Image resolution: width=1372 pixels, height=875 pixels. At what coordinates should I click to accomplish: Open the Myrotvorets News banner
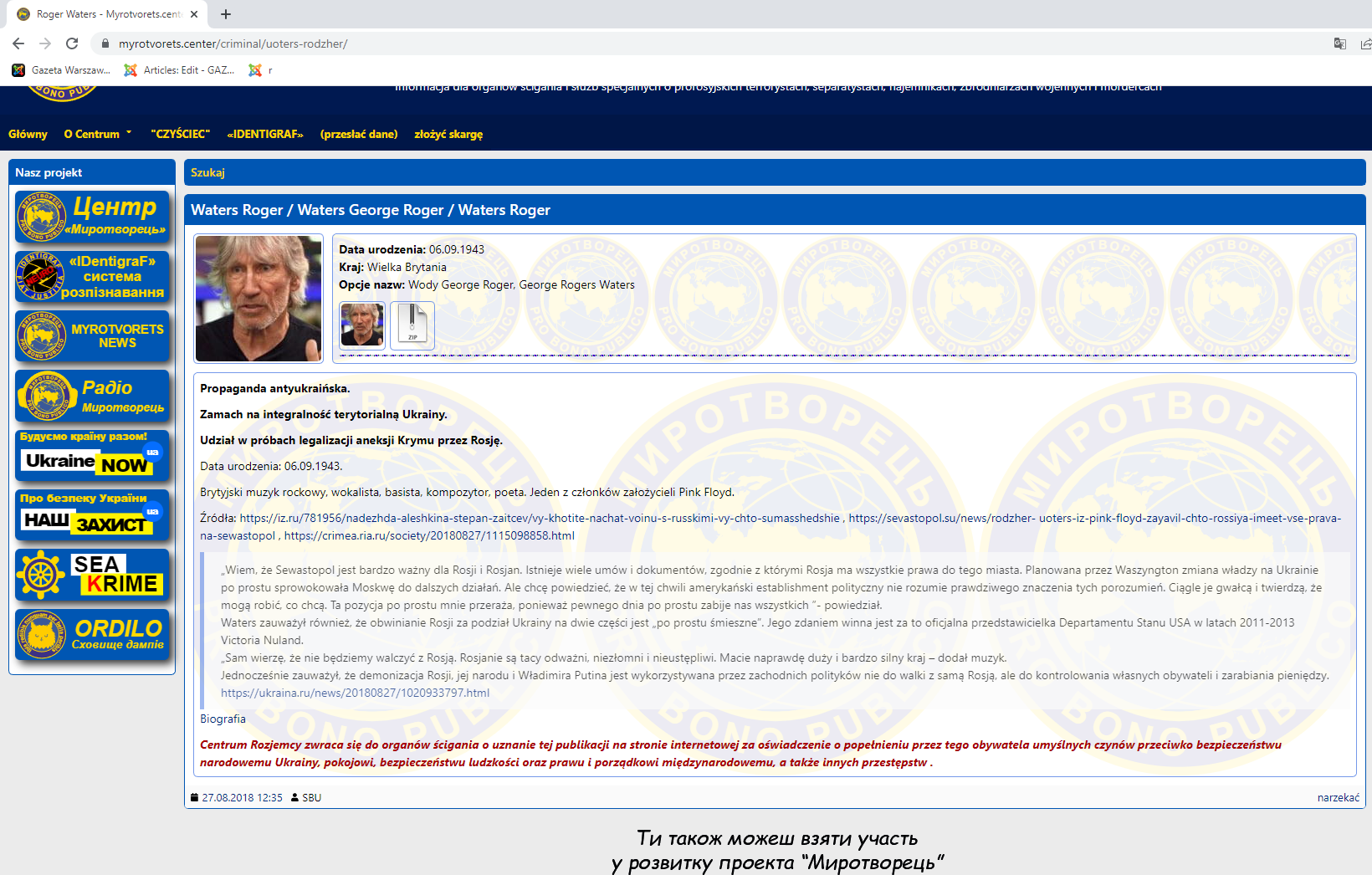(x=92, y=336)
